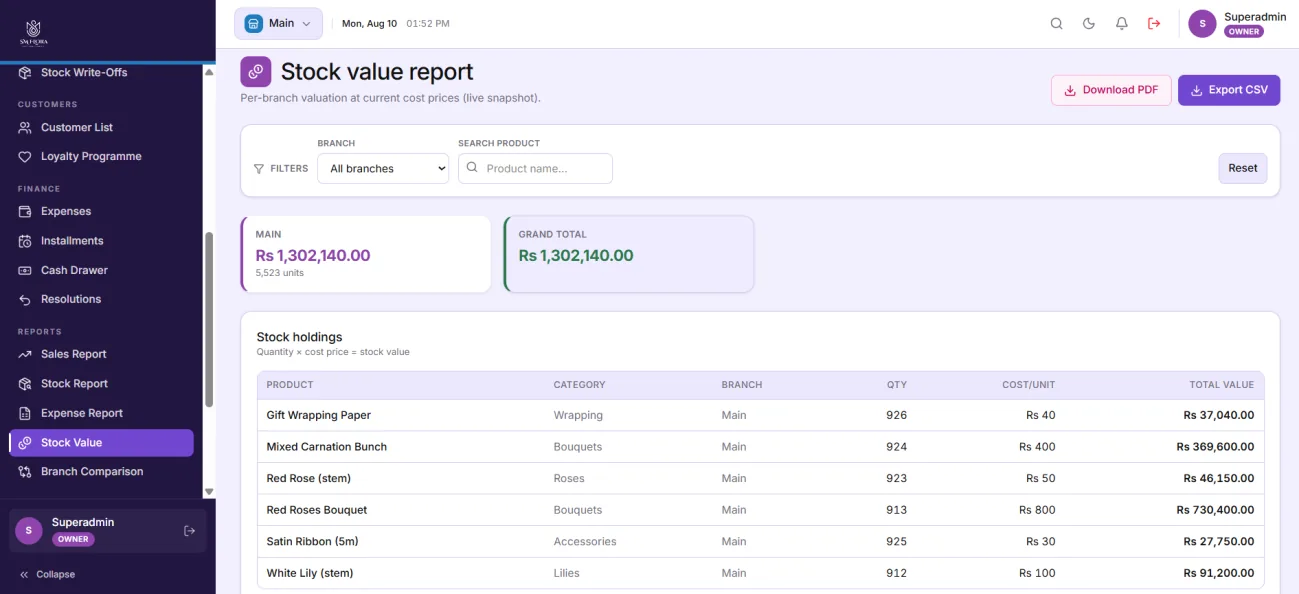The height and width of the screenshot is (594, 1299).
Task: Select the Stock Value menu item
Action: [101, 443]
